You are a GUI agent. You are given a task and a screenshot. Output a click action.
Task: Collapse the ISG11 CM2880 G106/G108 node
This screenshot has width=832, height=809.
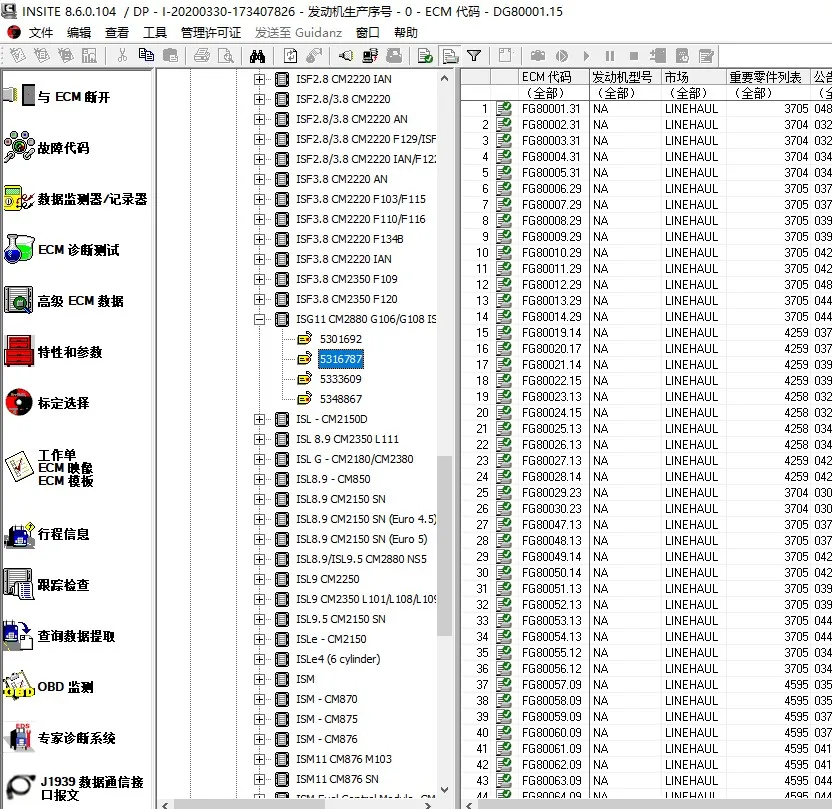260,319
